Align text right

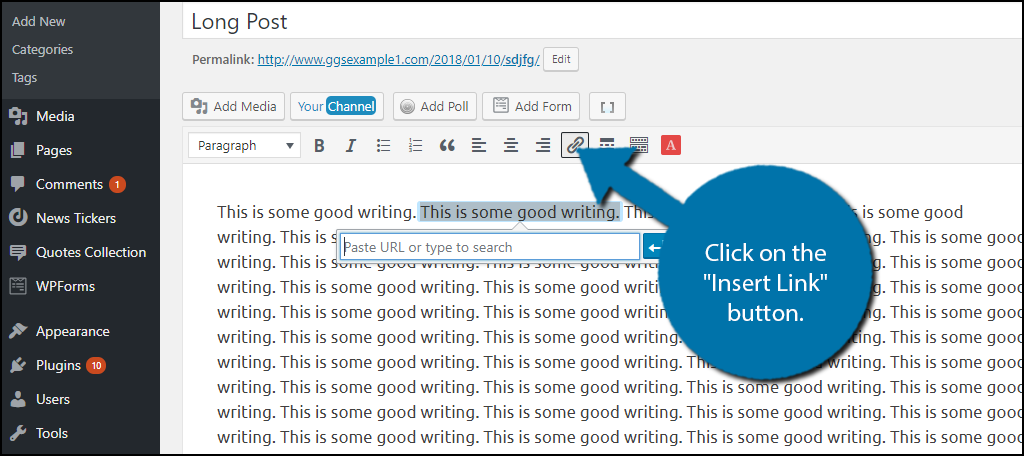click(543, 146)
